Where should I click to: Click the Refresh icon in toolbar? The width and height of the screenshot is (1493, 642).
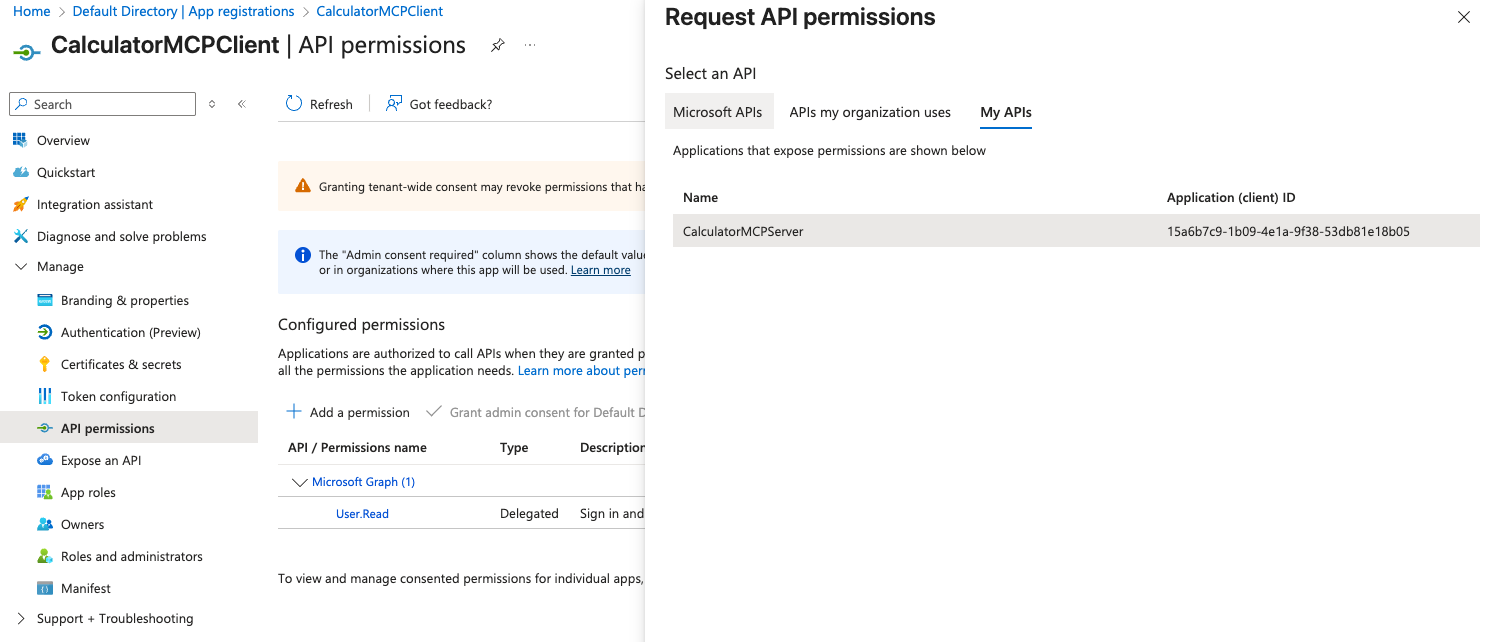pyautogui.click(x=294, y=104)
